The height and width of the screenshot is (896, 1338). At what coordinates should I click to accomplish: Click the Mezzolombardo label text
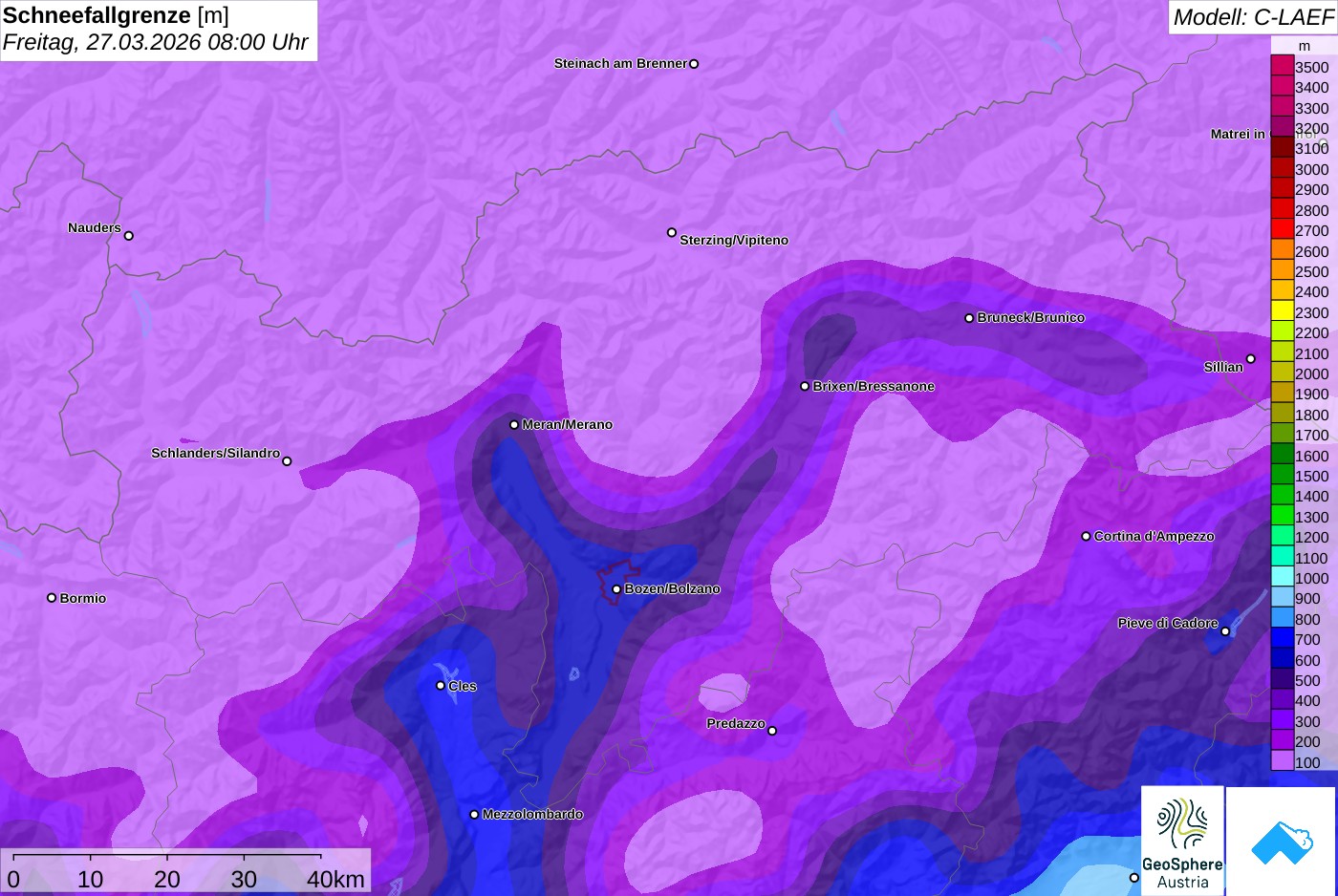pos(532,814)
